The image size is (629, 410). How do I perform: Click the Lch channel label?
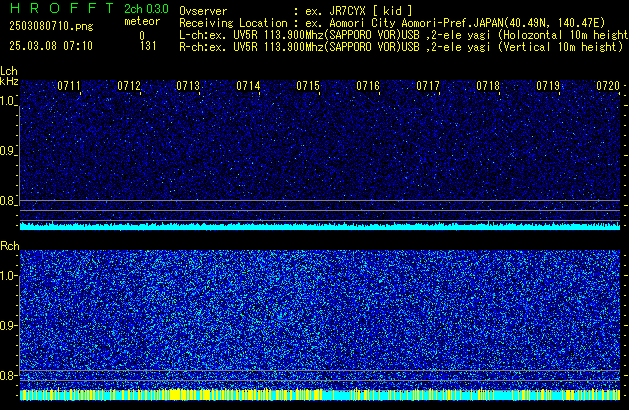tap(9, 71)
